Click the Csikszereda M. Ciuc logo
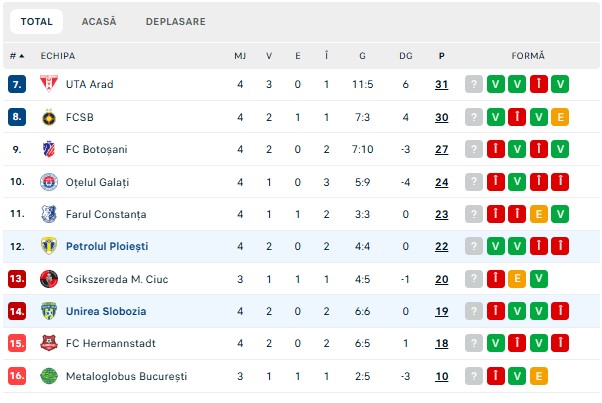 48,279
